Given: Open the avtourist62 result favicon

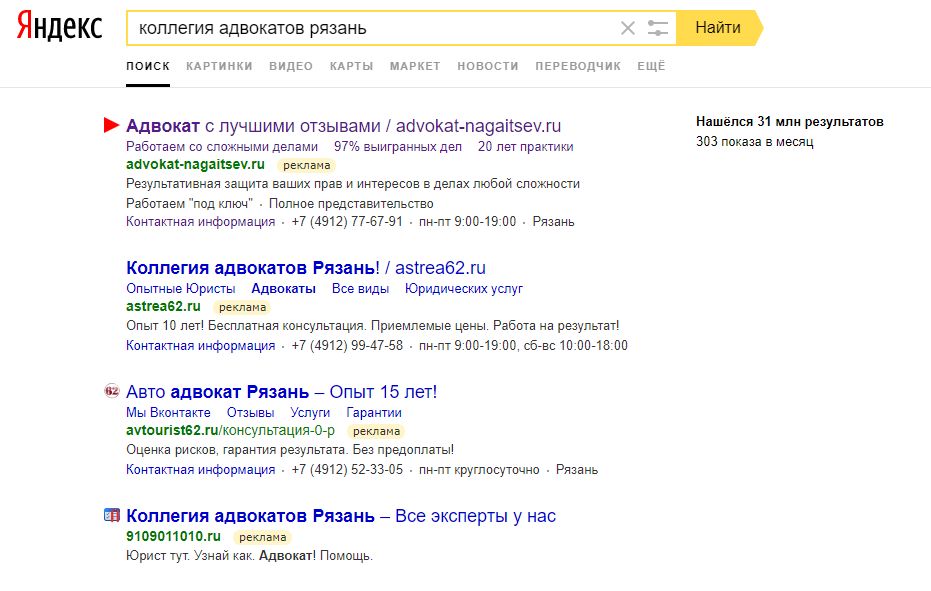Looking at the screenshot, I should tap(112, 391).
